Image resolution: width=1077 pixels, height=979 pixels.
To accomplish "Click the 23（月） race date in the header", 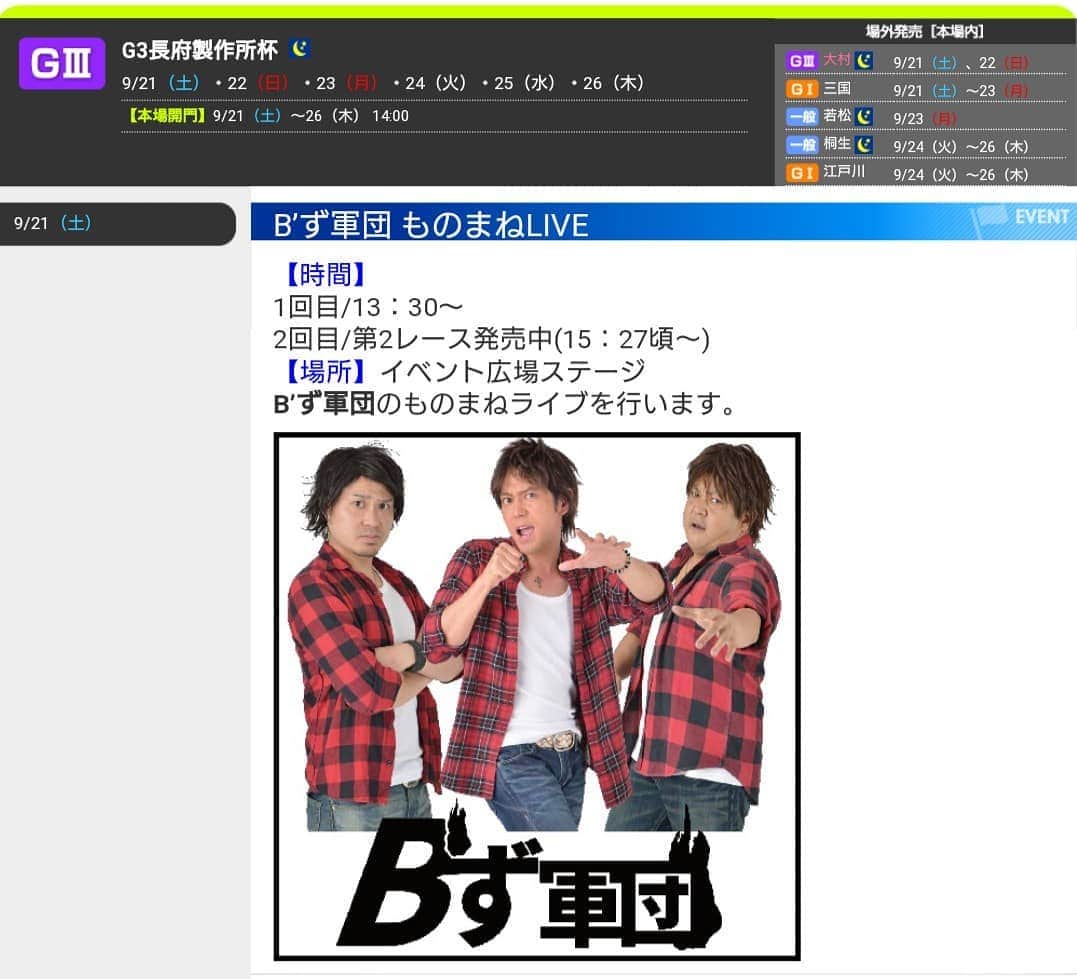I will [346, 83].
